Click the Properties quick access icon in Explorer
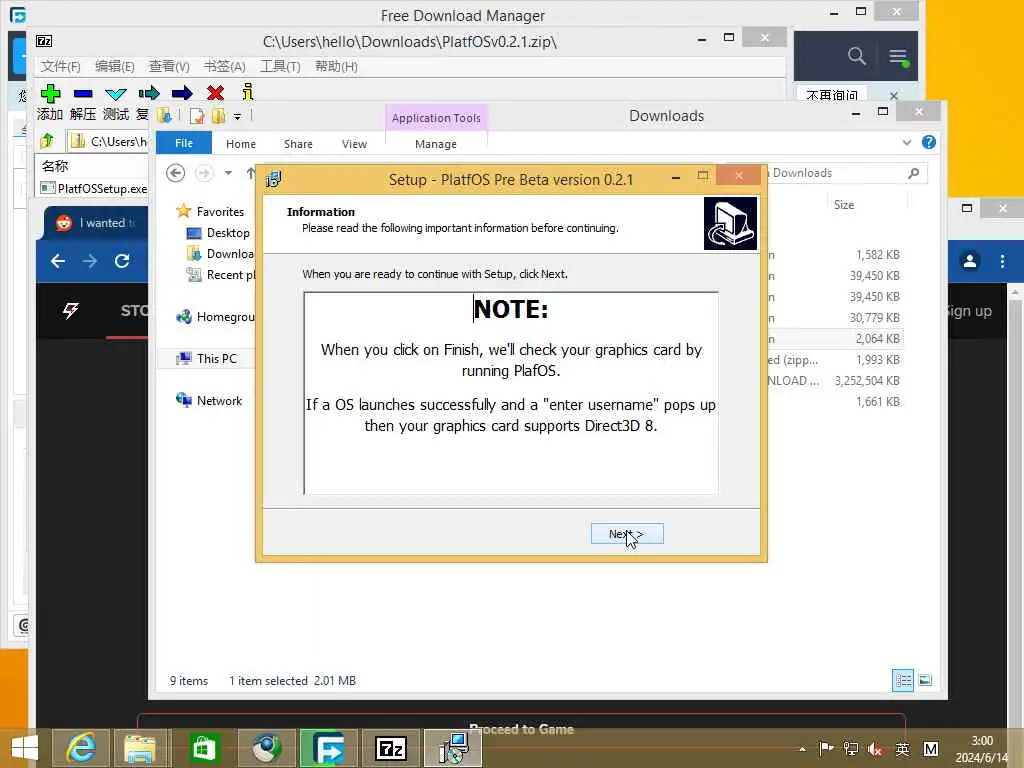 click(197, 116)
